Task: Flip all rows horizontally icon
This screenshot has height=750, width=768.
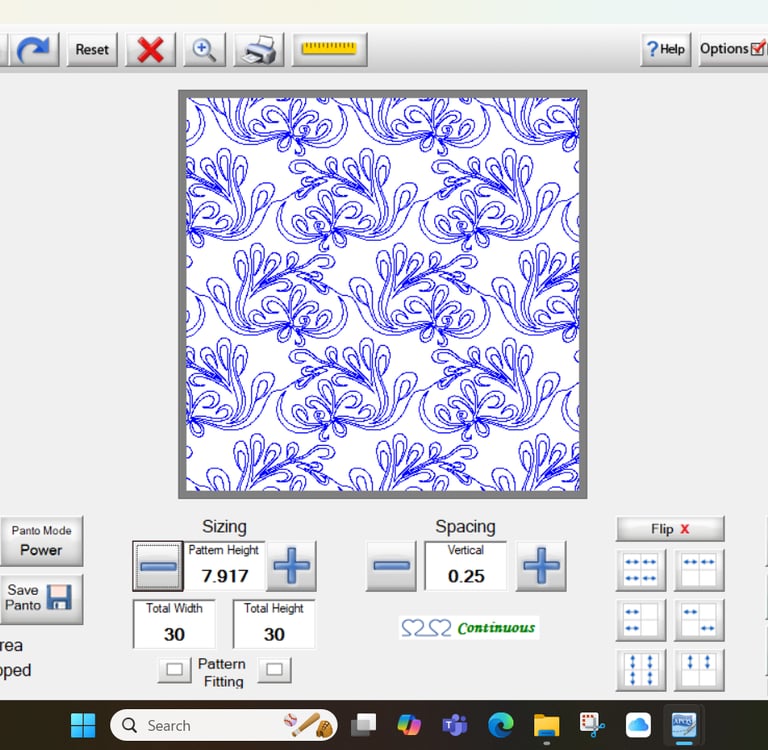Action: (x=641, y=570)
